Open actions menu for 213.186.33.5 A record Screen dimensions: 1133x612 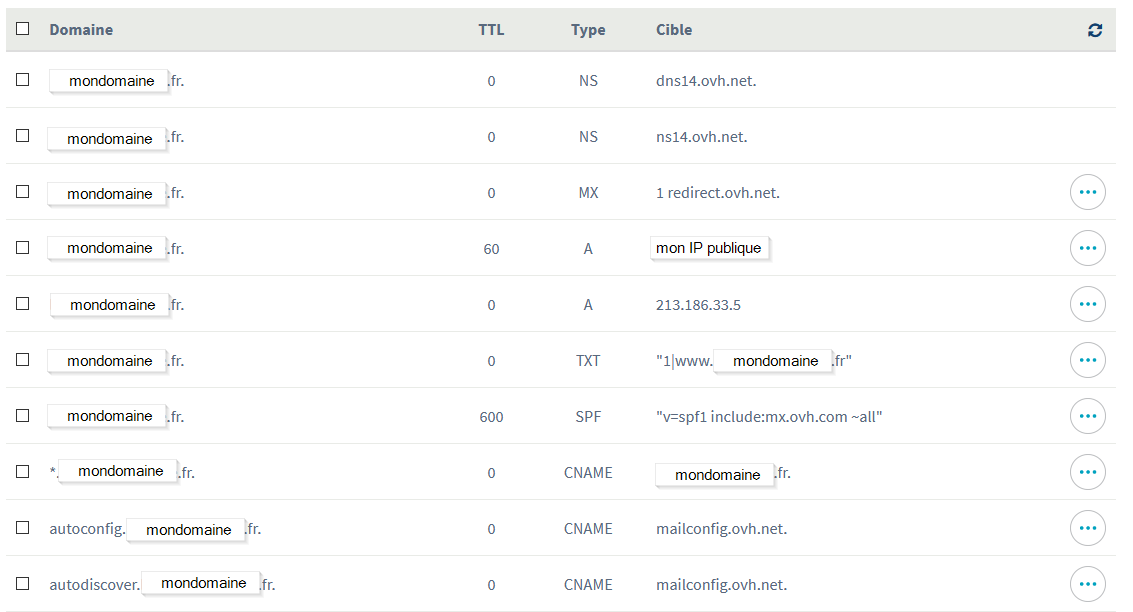[x=1087, y=304]
